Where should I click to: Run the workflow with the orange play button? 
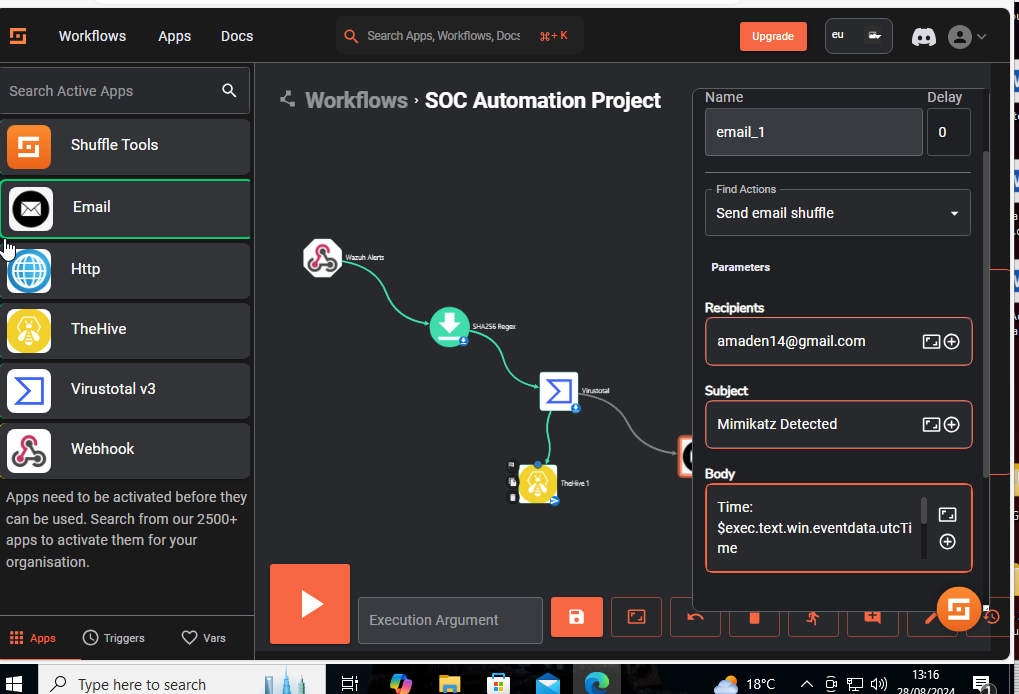tap(309, 604)
